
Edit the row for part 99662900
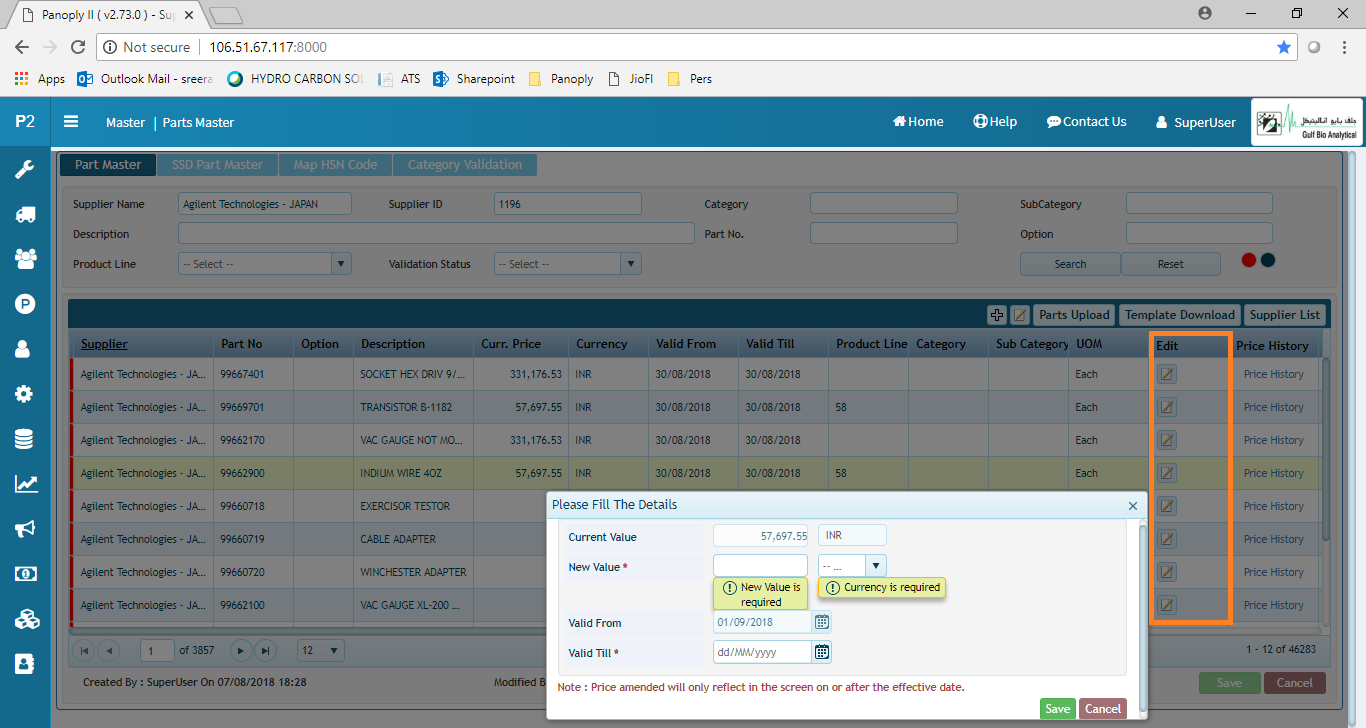point(1167,473)
